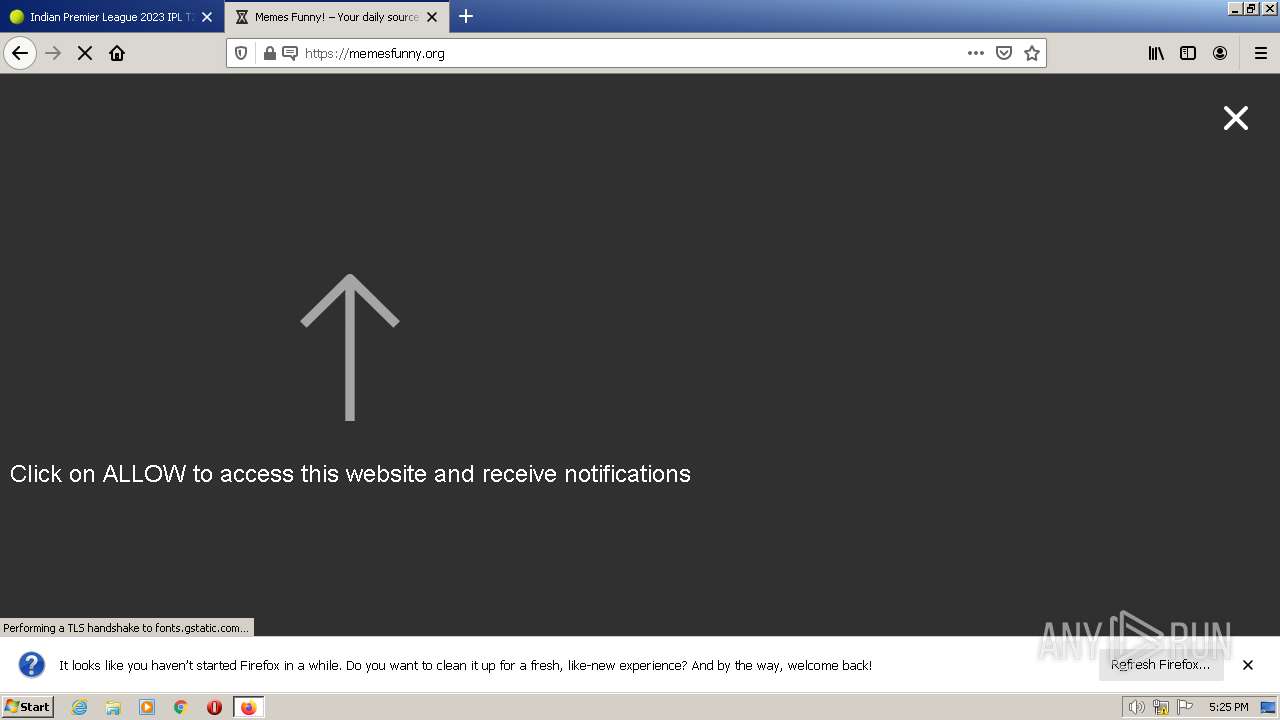
Task: Click Show Desktop button in tray
Action: click(x=1268, y=707)
